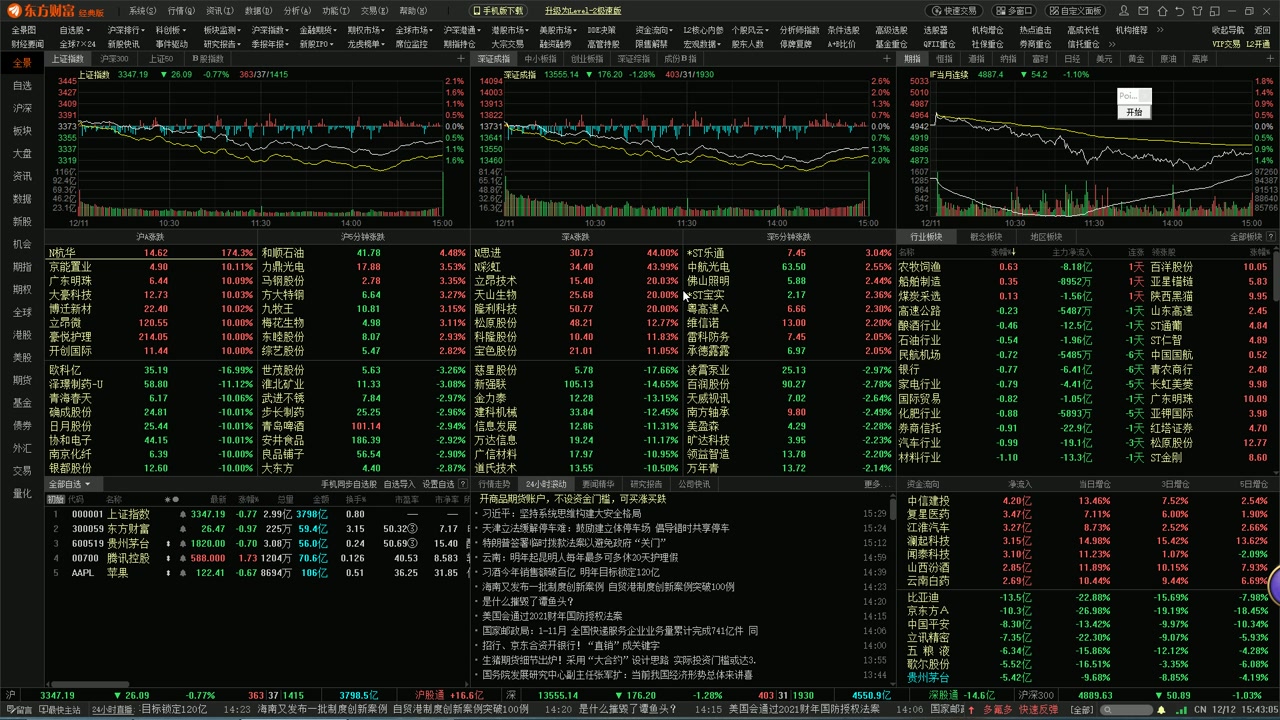Select 沪深300 tab in index chart

coord(114,59)
